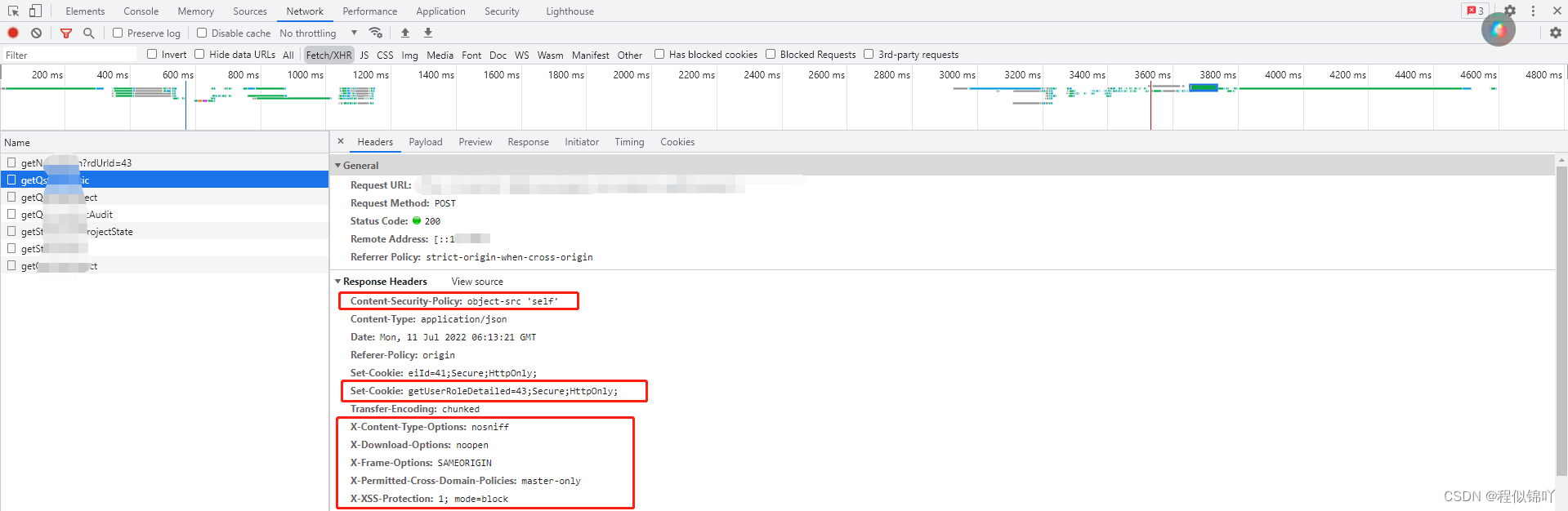Check 3rd-party requests checkbox
This screenshot has height=511, width=1568.
(869, 54)
